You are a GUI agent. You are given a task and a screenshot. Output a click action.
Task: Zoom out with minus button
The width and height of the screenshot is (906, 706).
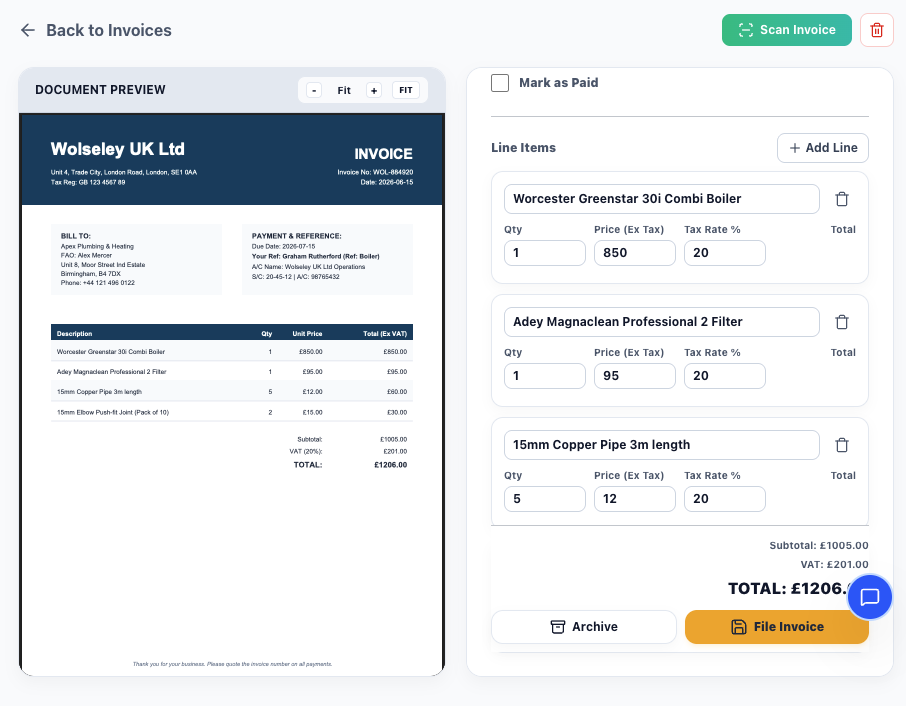(x=314, y=90)
